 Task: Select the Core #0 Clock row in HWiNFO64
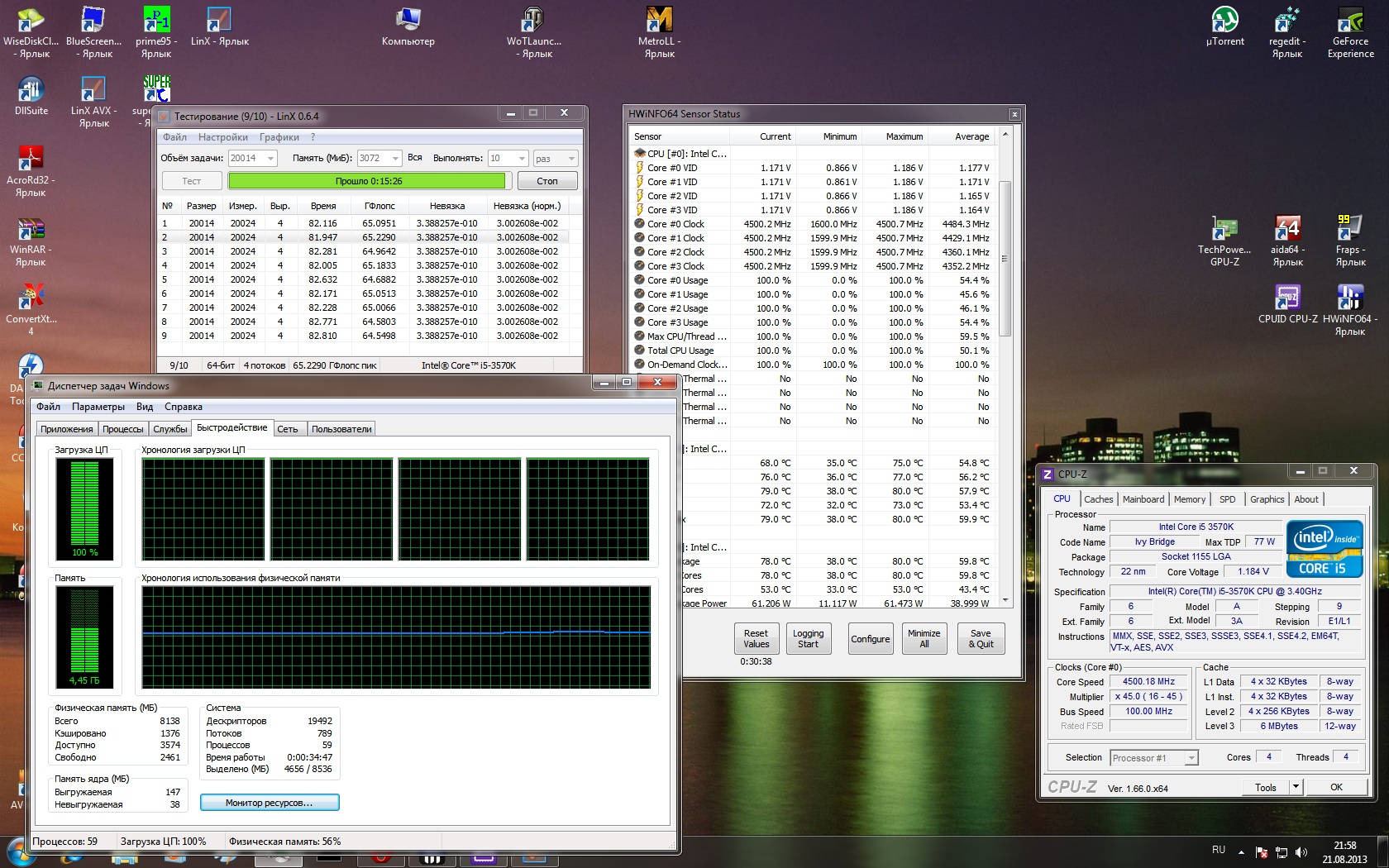pos(814,224)
